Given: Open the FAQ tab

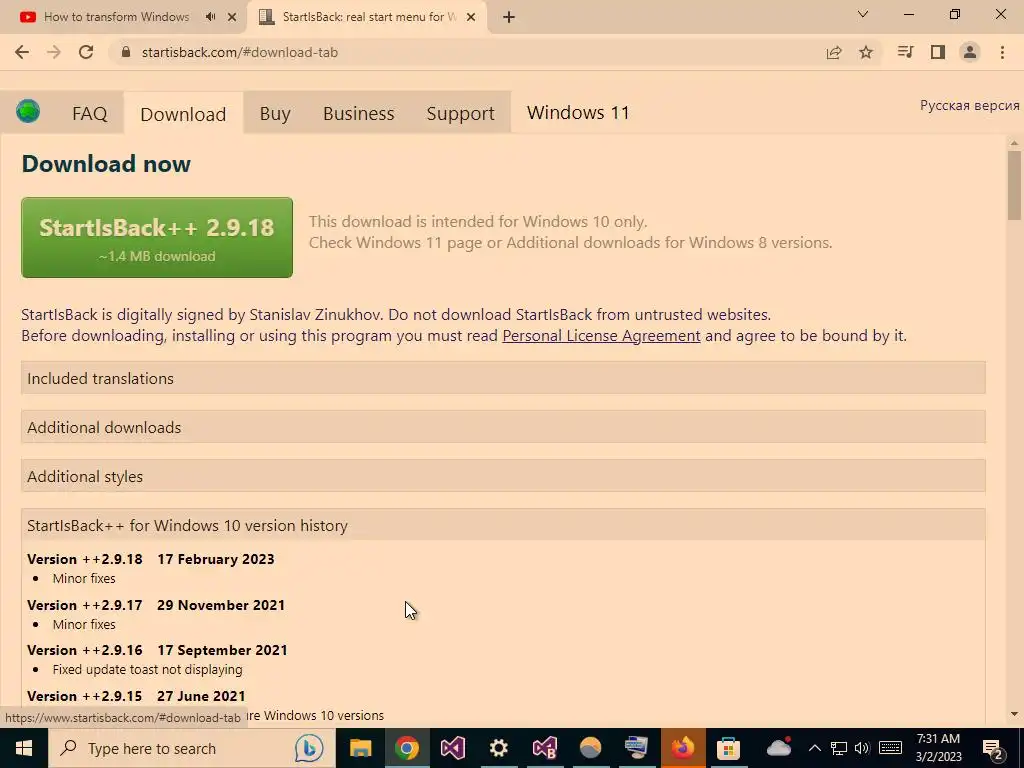Looking at the screenshot, I should coord(89,114).
